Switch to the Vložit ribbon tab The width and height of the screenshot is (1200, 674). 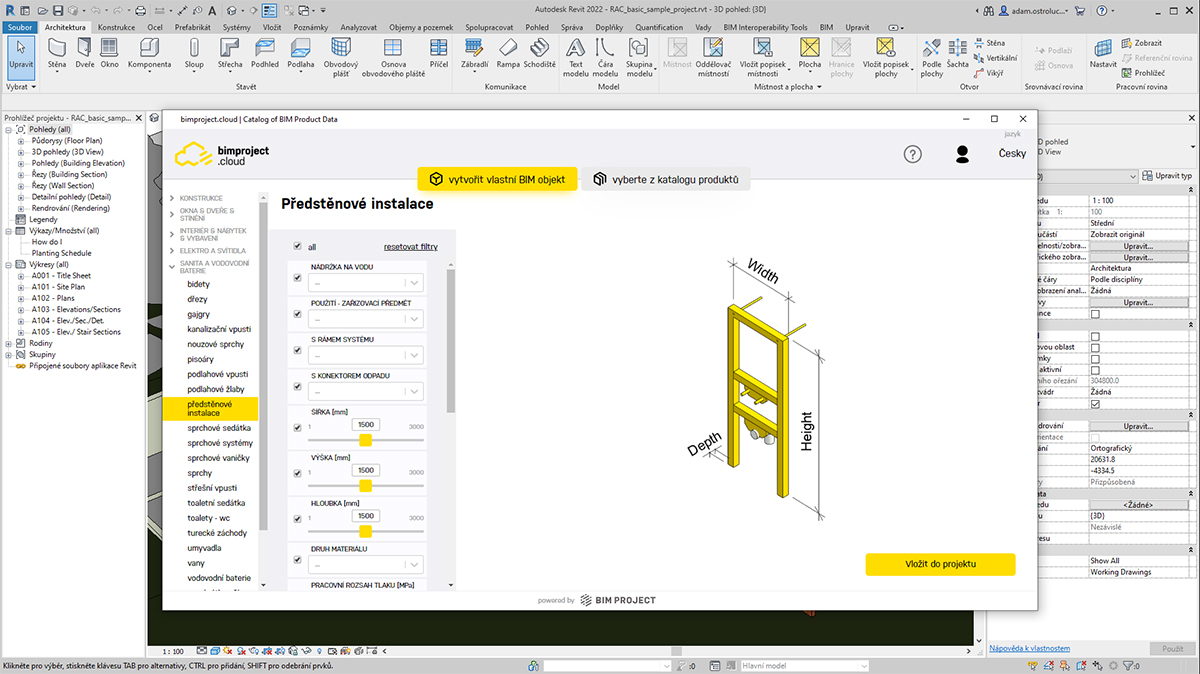272,27
